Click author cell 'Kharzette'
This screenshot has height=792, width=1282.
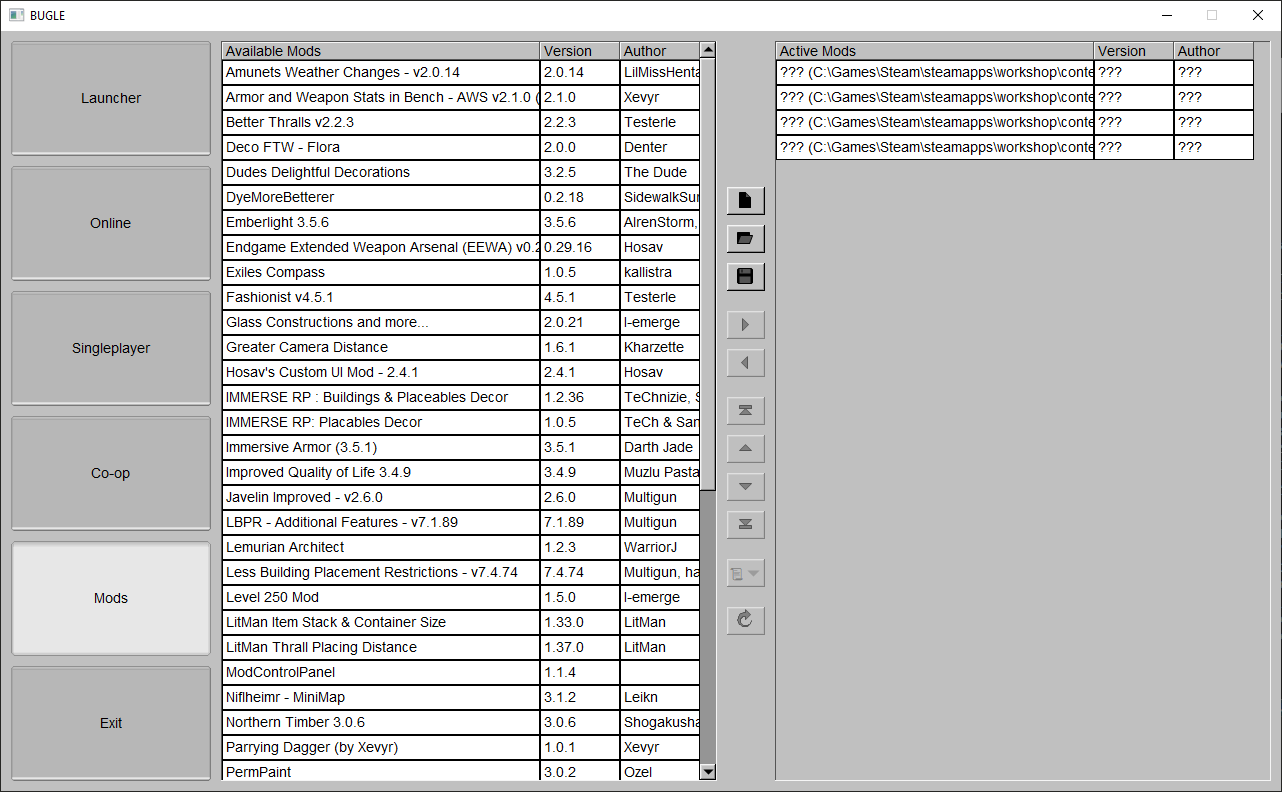660,347
